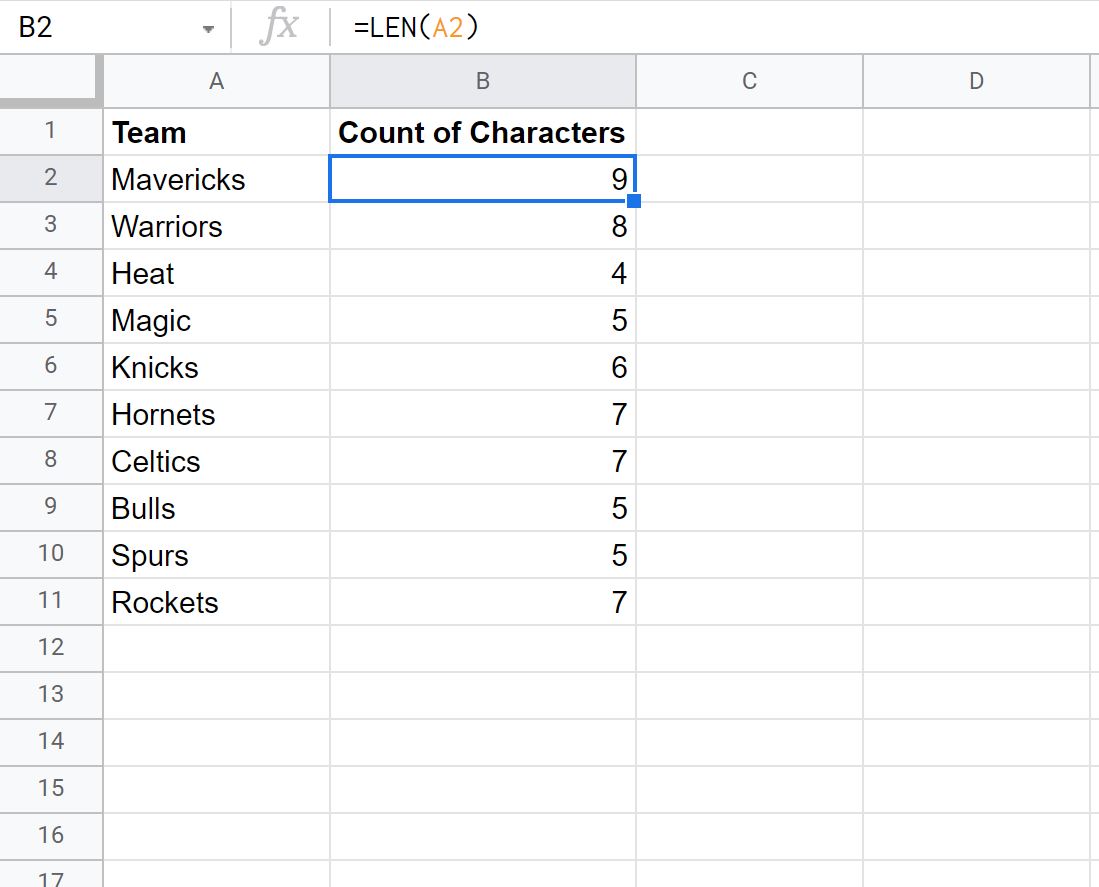Select column D header
This screenshot has width=1099, height=887.
click(x=975, y=82)
